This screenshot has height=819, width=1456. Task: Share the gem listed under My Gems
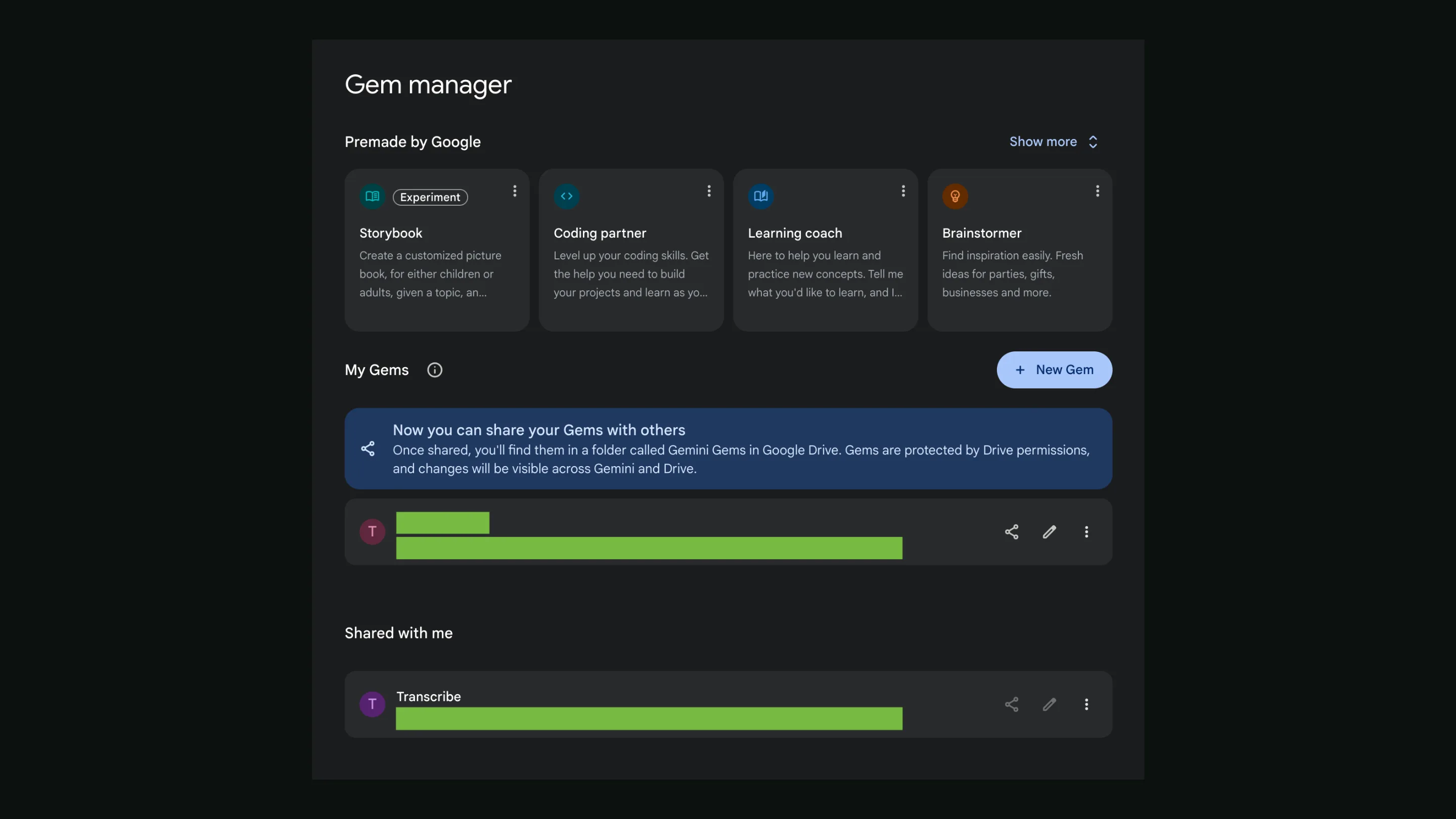(x=1012, y=532)
